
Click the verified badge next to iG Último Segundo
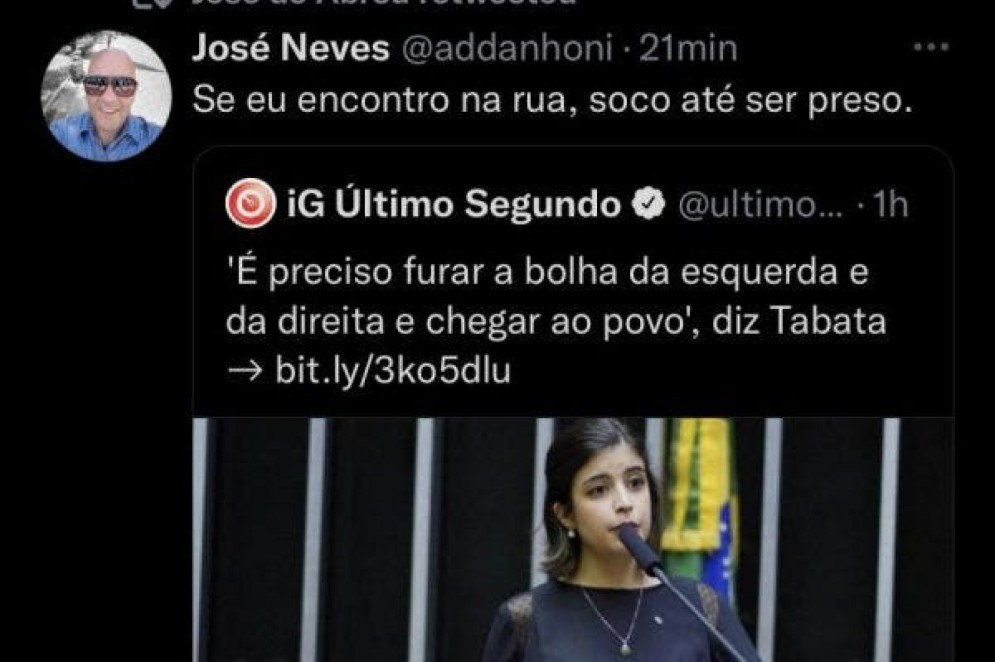click(x=649, y=204)
